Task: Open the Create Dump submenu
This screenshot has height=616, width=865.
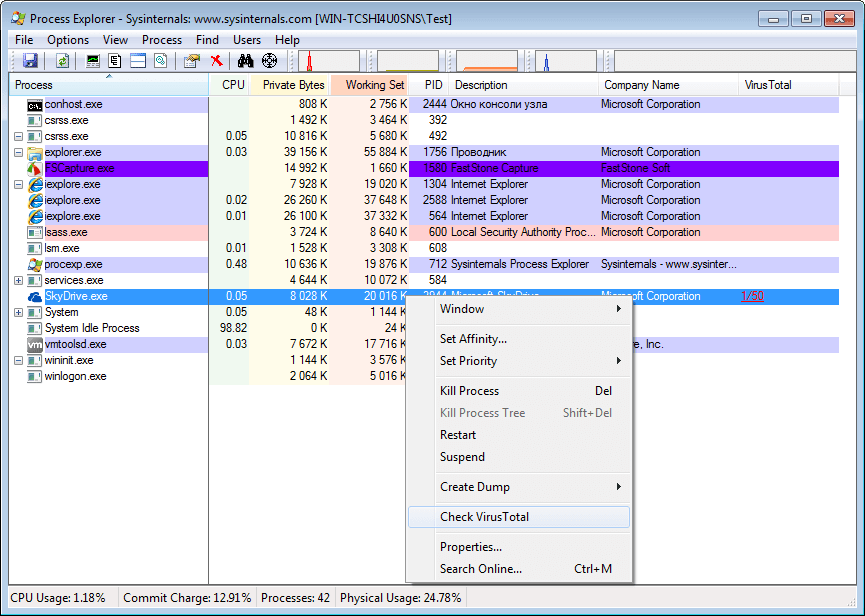Action: click(519, 487)
